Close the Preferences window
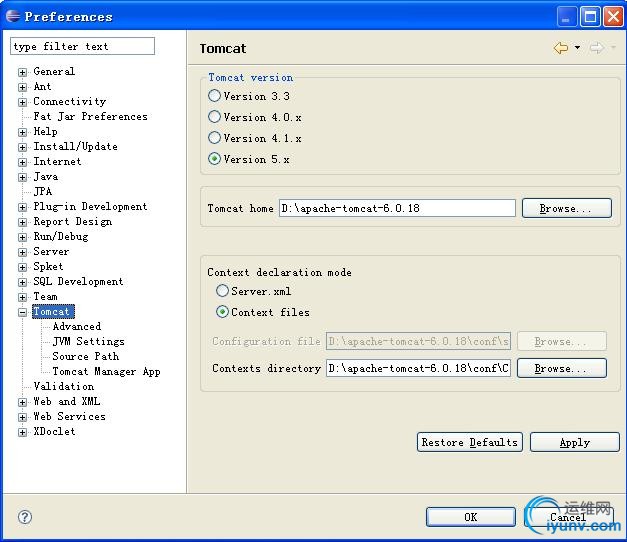 click(613, 16)
